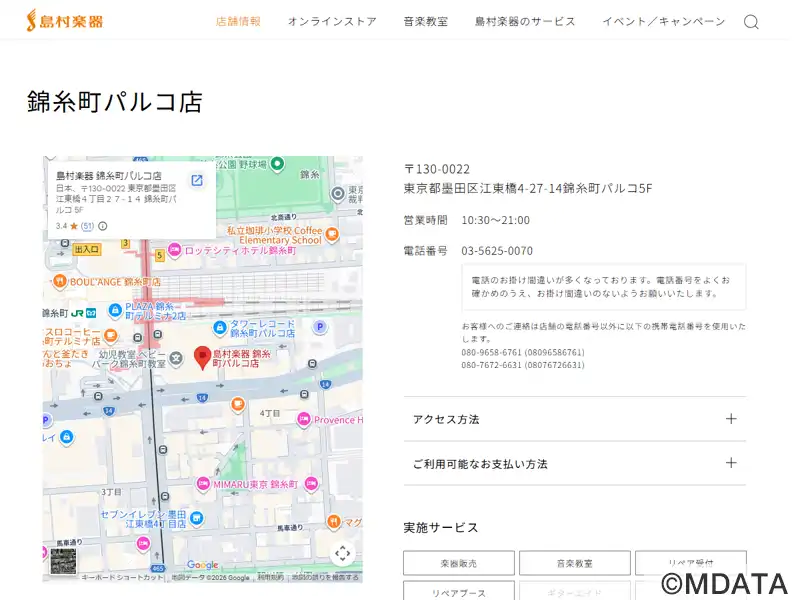Open 島村楽器のサービス navigation item
Screen dimensions: 800x600
[x=525, y=21]
